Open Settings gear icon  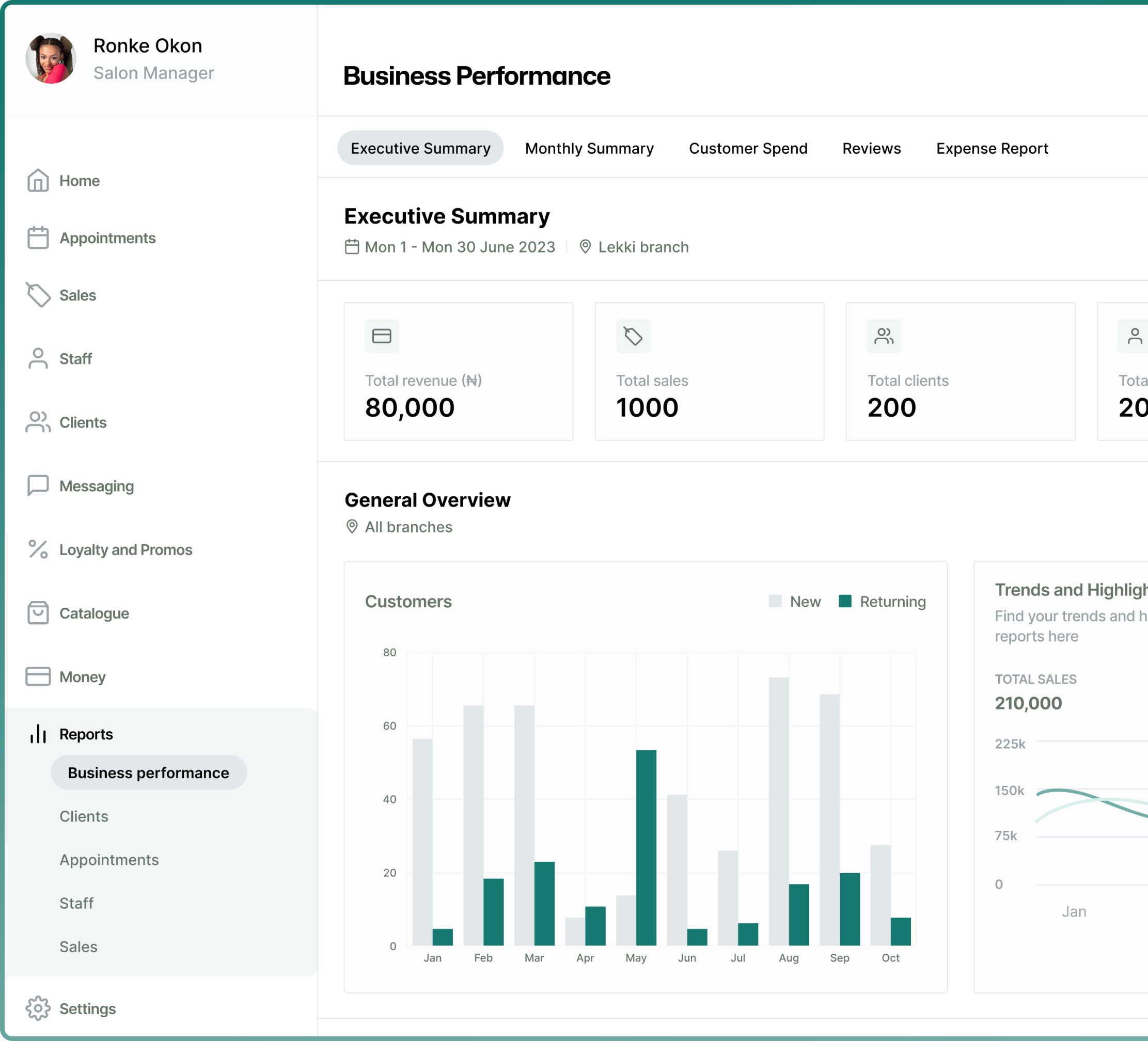click(38, 1008)
